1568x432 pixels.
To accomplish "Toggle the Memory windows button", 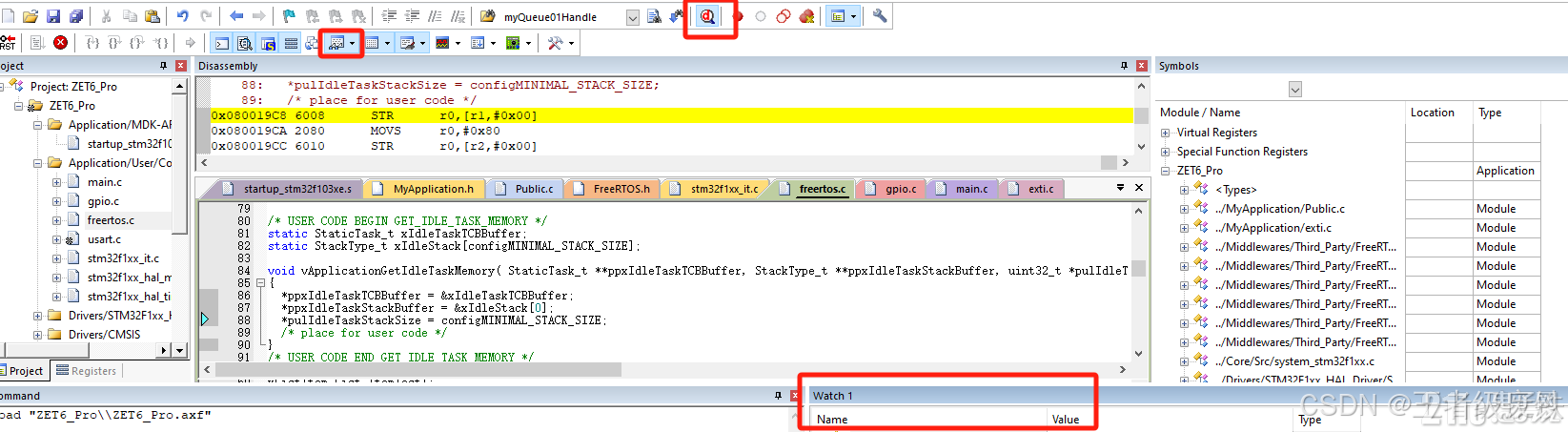I will click(372, 43).
